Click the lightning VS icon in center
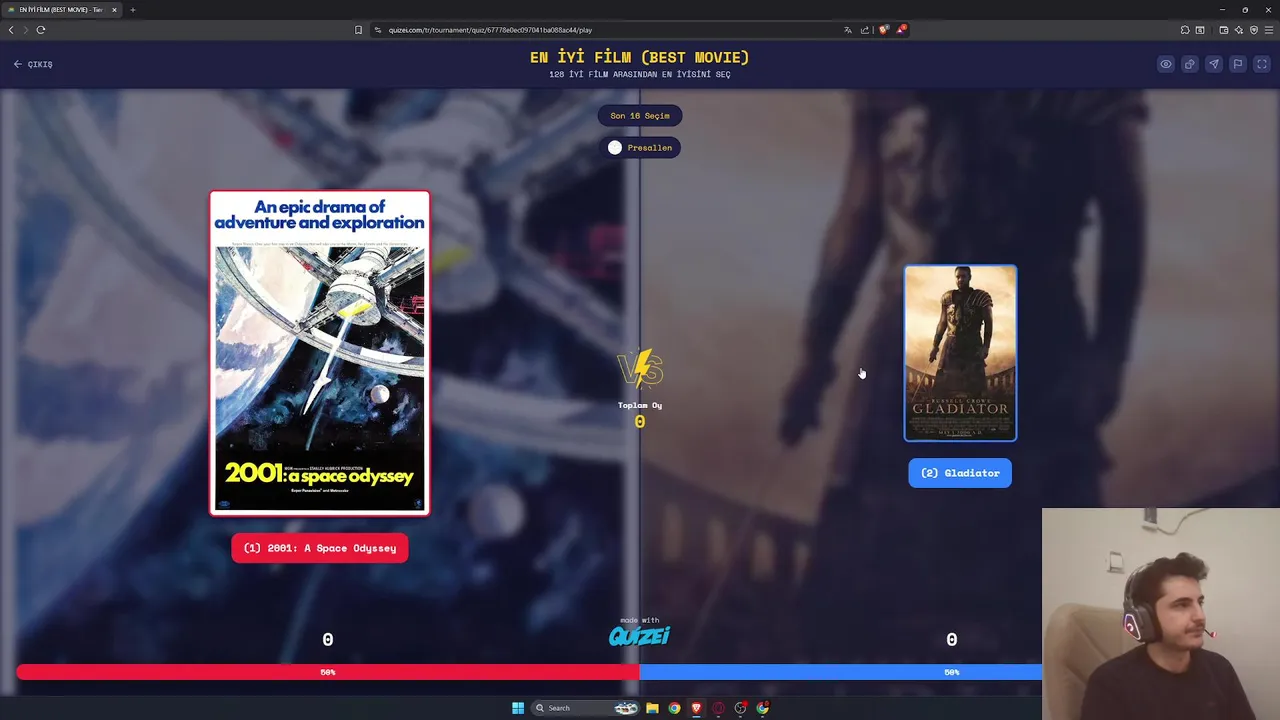Screen dimensions: 1280x720 click(x=640, y=369)
